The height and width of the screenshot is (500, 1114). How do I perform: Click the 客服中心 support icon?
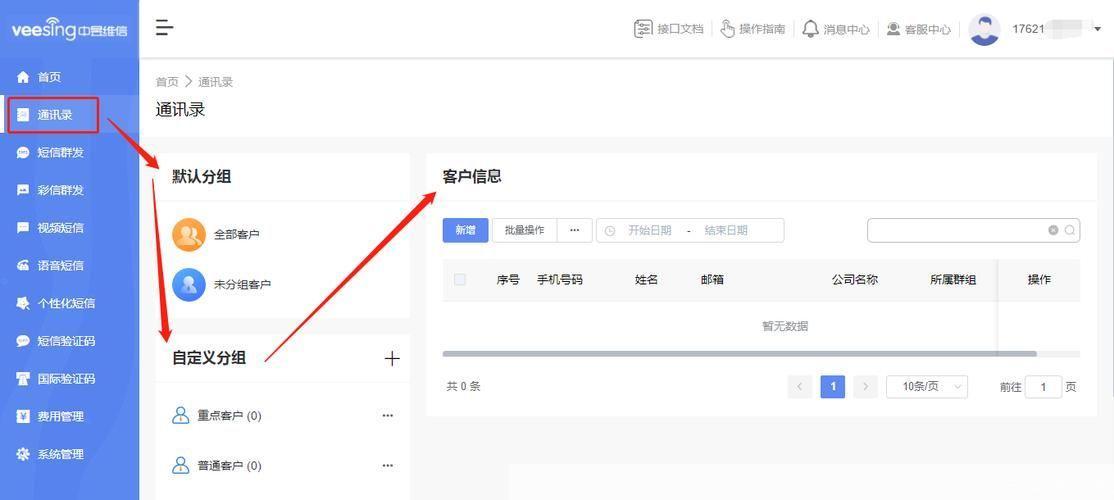[893, 29]
